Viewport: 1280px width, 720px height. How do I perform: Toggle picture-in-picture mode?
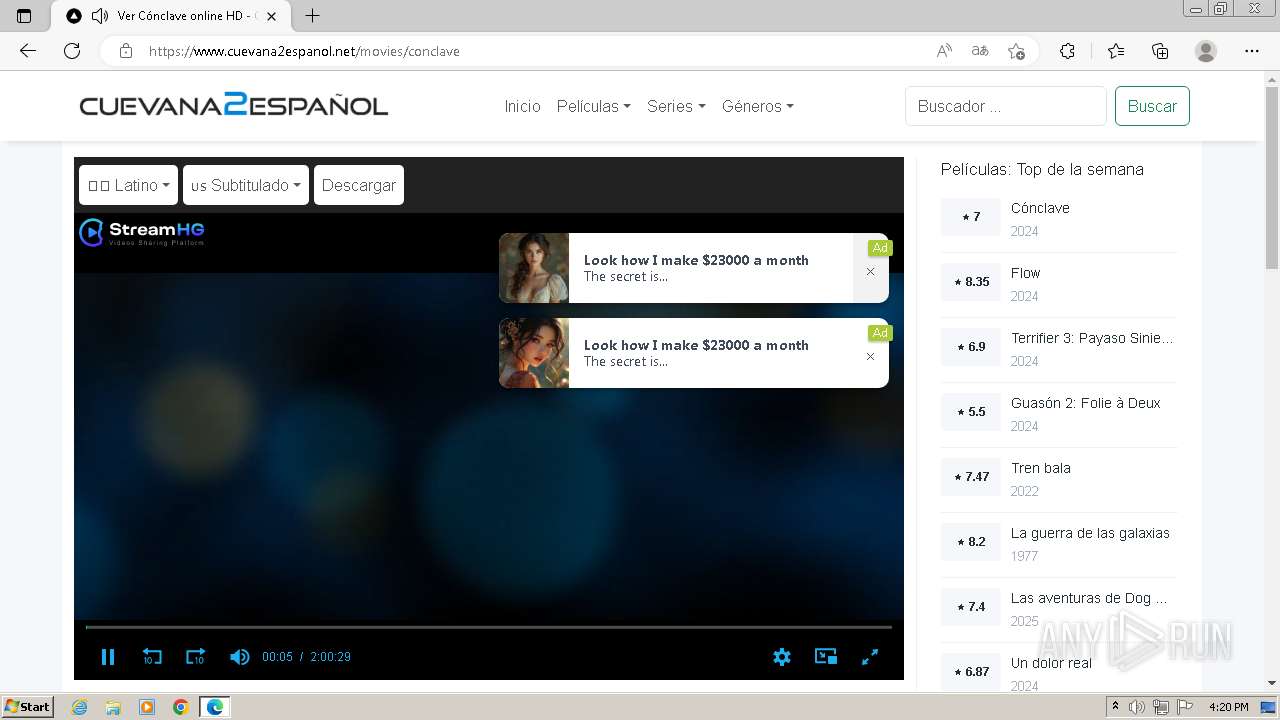(826, 657)
